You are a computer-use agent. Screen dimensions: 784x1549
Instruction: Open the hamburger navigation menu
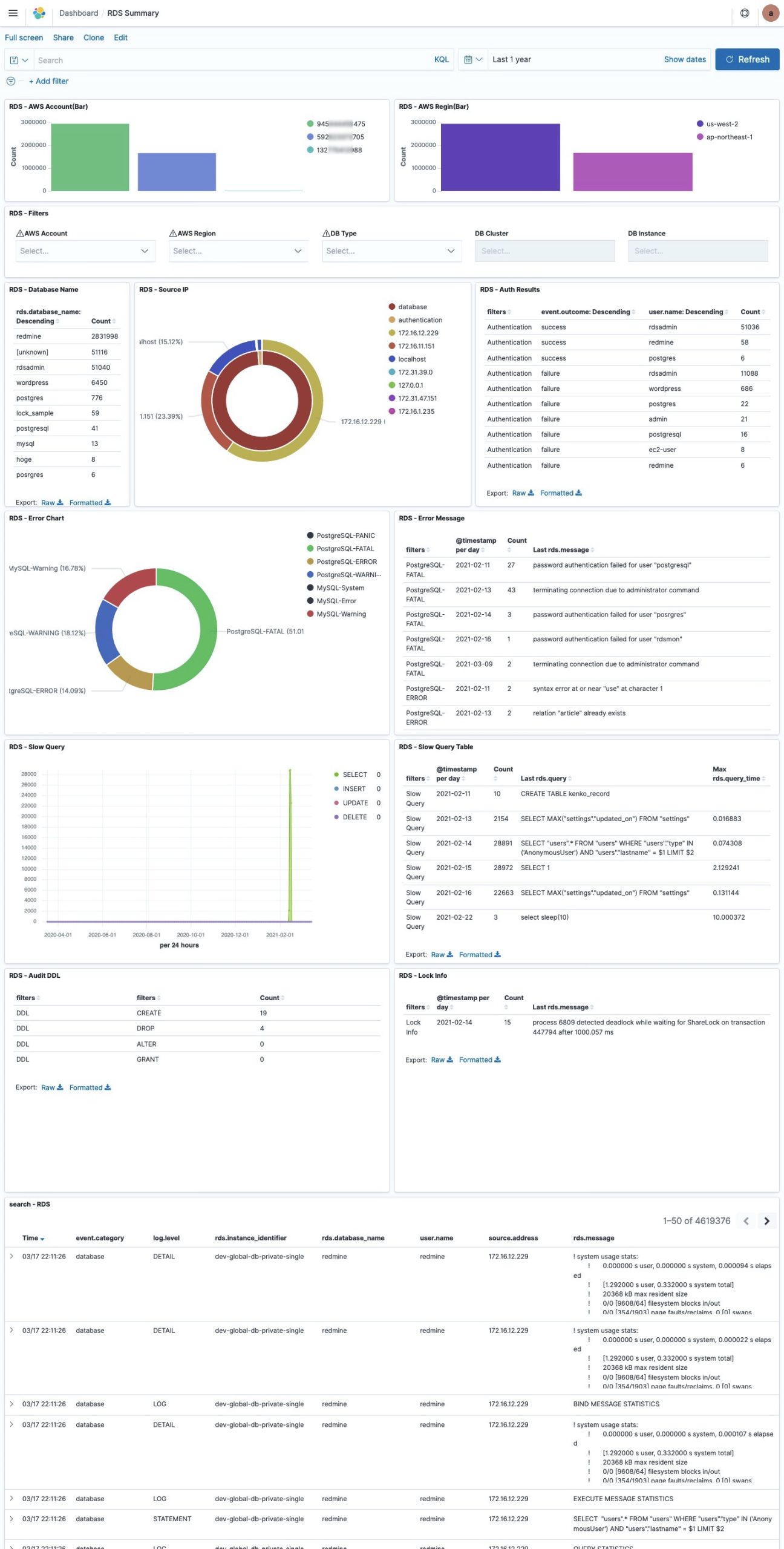point(13,13)
